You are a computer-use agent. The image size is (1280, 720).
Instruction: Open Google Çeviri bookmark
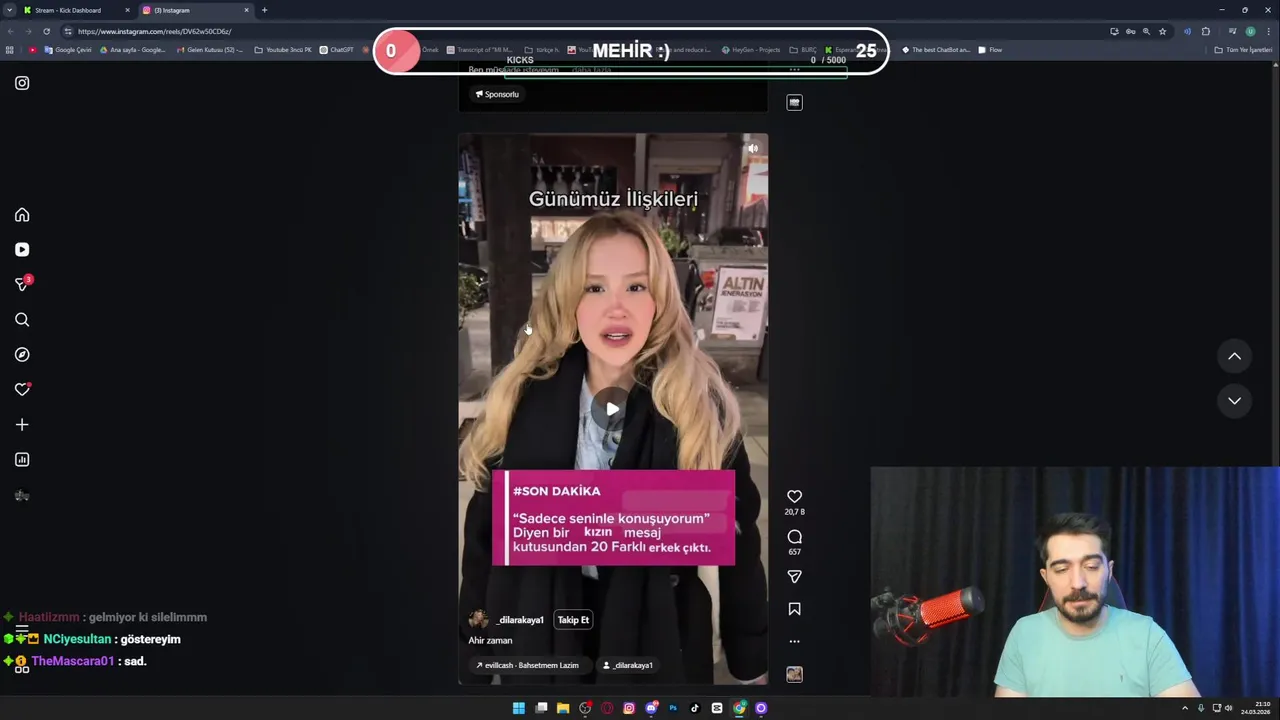point(68,50)
